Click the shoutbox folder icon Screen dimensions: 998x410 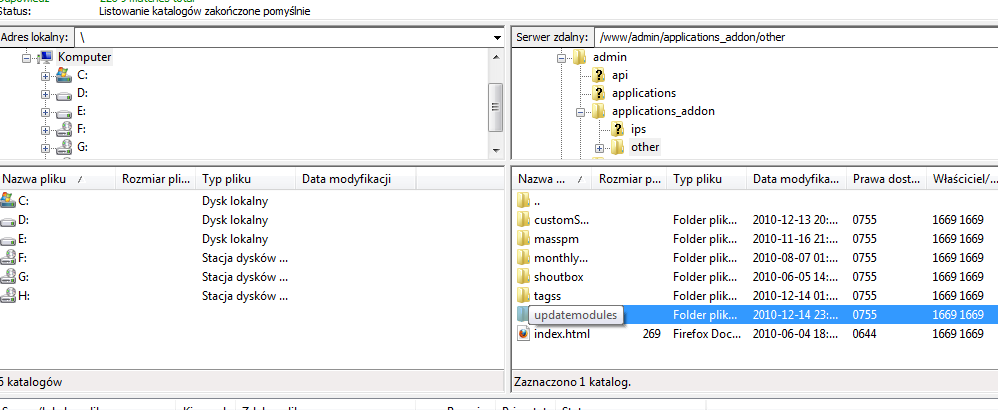click(523, 277)
